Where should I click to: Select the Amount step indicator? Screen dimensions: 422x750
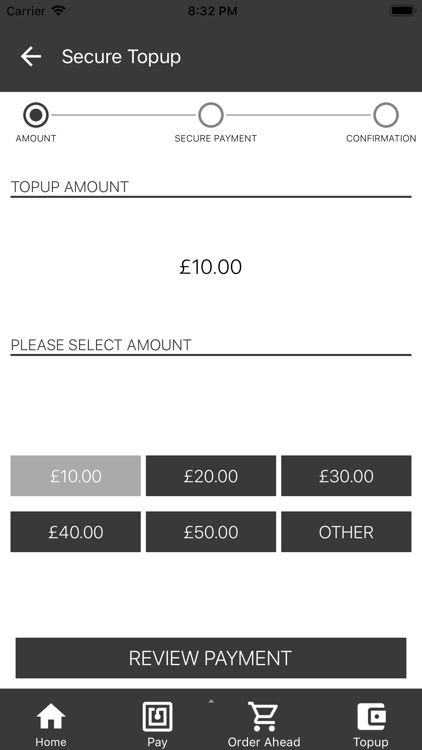point(36,115)
